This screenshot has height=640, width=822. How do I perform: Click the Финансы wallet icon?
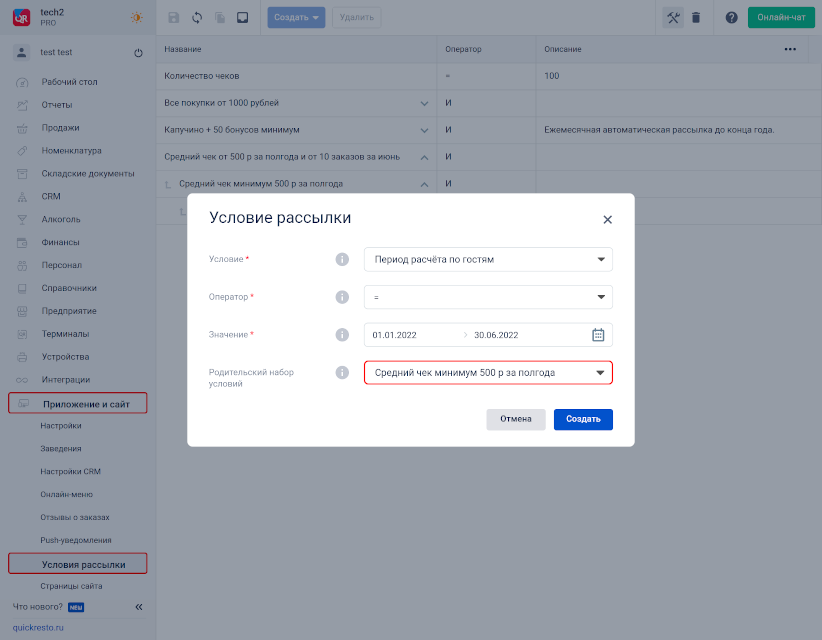22,243
